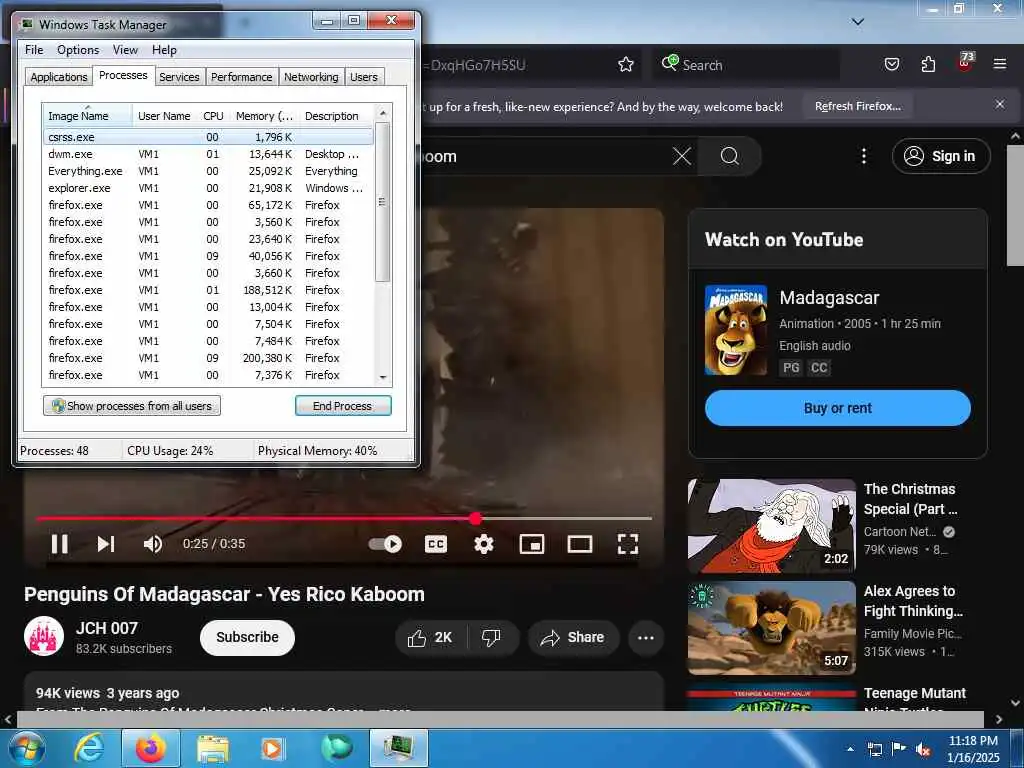The image size is (1024, 768).
Task: Toggle closed captions CC button
Action: pos(436,544)
